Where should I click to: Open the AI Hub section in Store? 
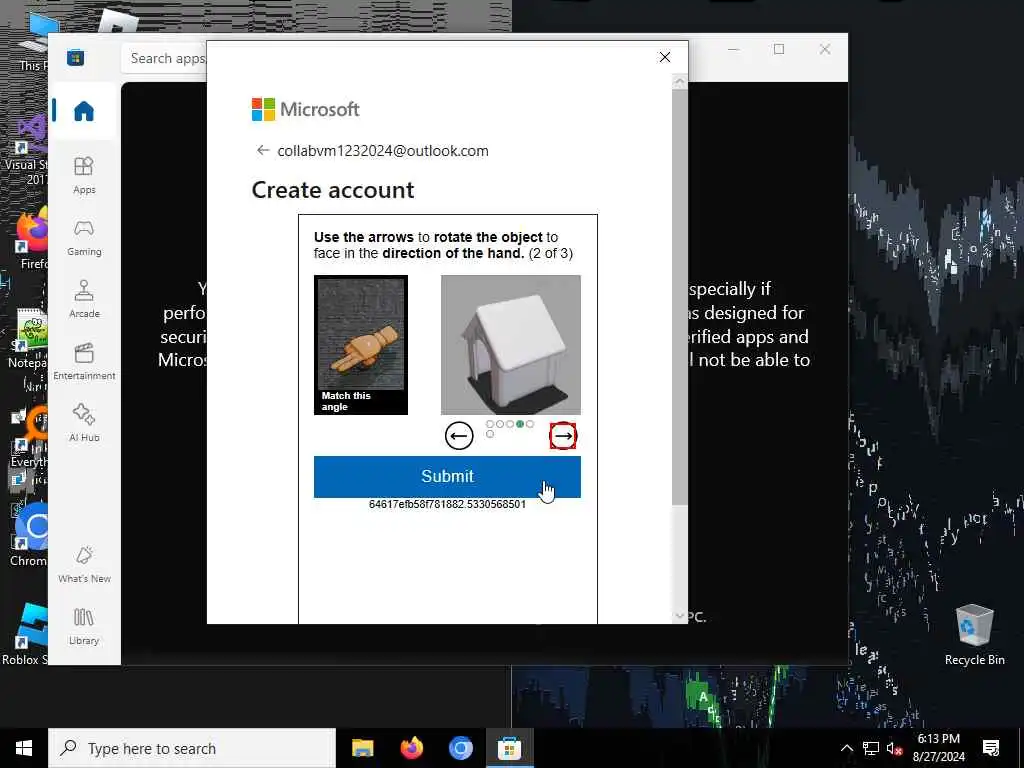click(84, 424)
